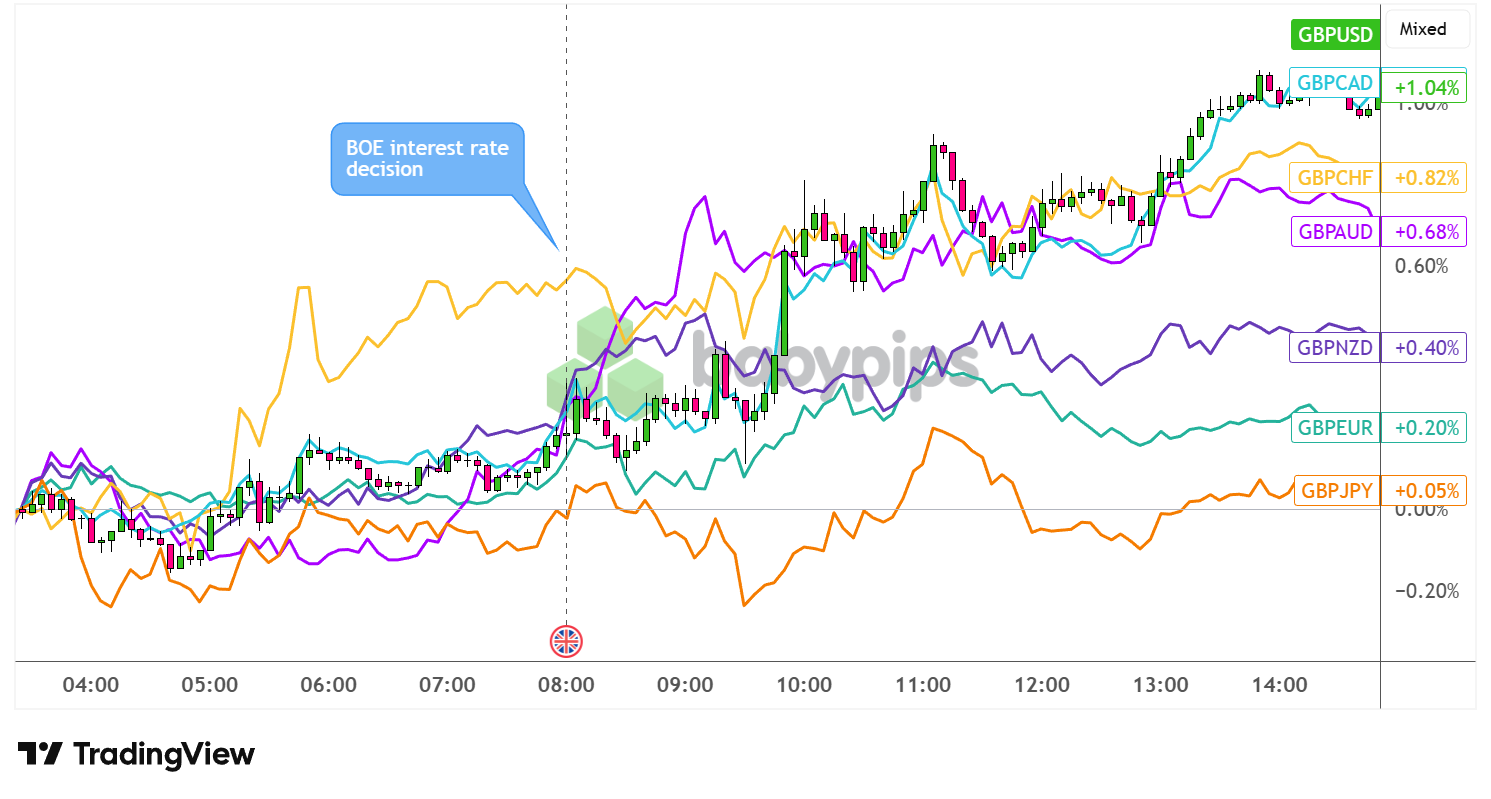Select the 08:00 time axis label

click(x=567, y=685)
